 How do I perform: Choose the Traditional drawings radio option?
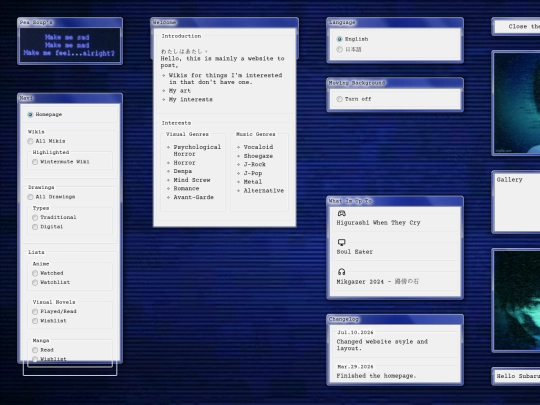(x=35, y=218)
